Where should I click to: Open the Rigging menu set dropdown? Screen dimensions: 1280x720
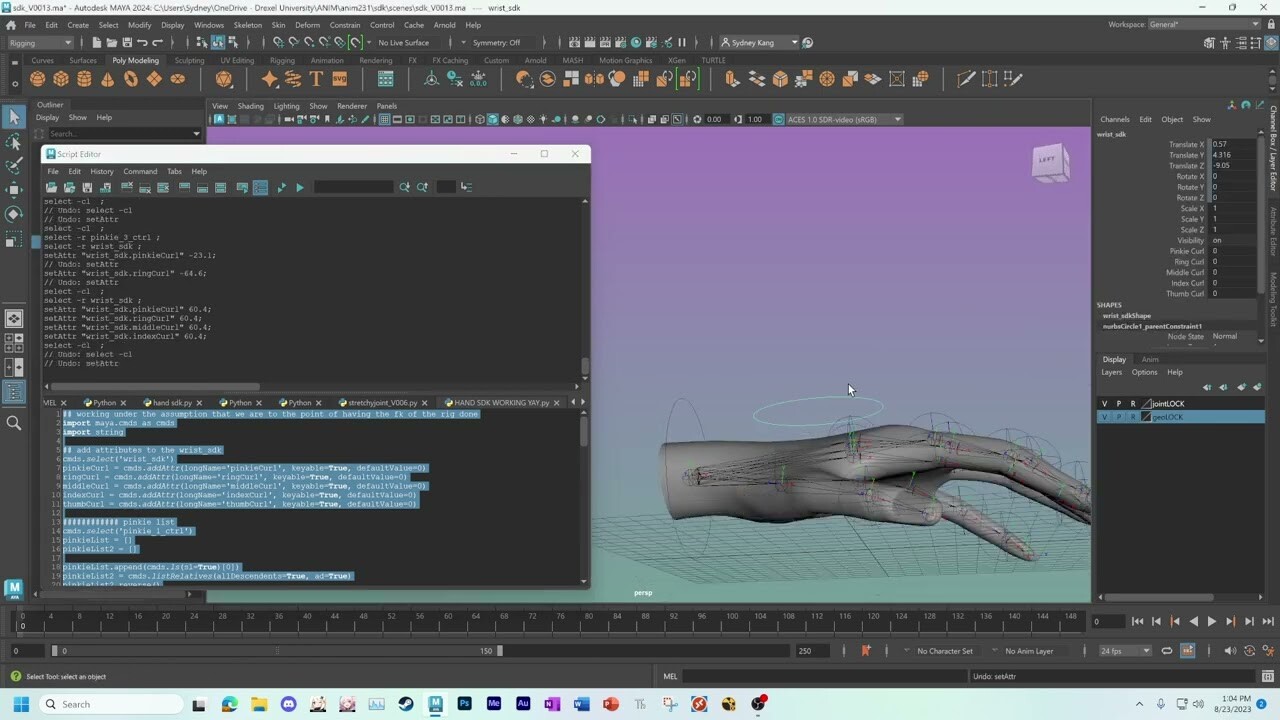point(40,43)
